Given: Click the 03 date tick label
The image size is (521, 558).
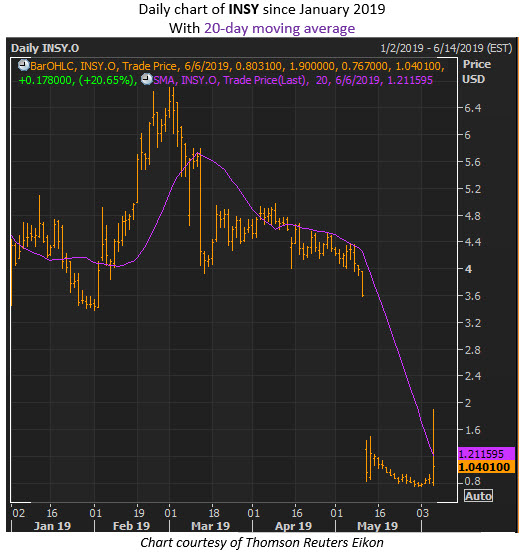Looking at the screenshot, I should (x=422, y=513).
